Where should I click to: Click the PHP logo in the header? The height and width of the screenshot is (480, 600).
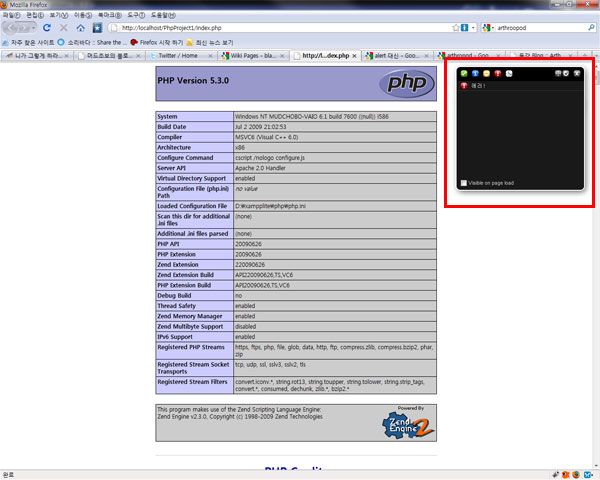click(407, 83)
